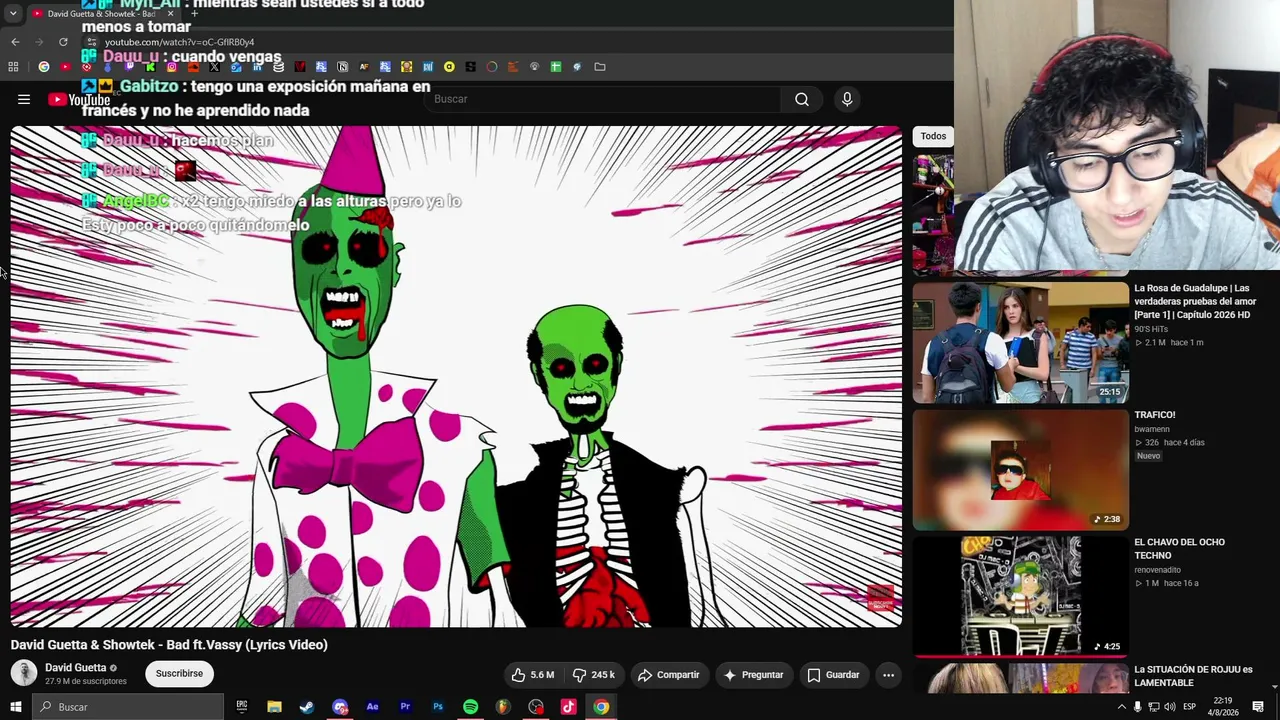
Task: Launch Premiere Pro from the taskbar
Action: point(405,707)
